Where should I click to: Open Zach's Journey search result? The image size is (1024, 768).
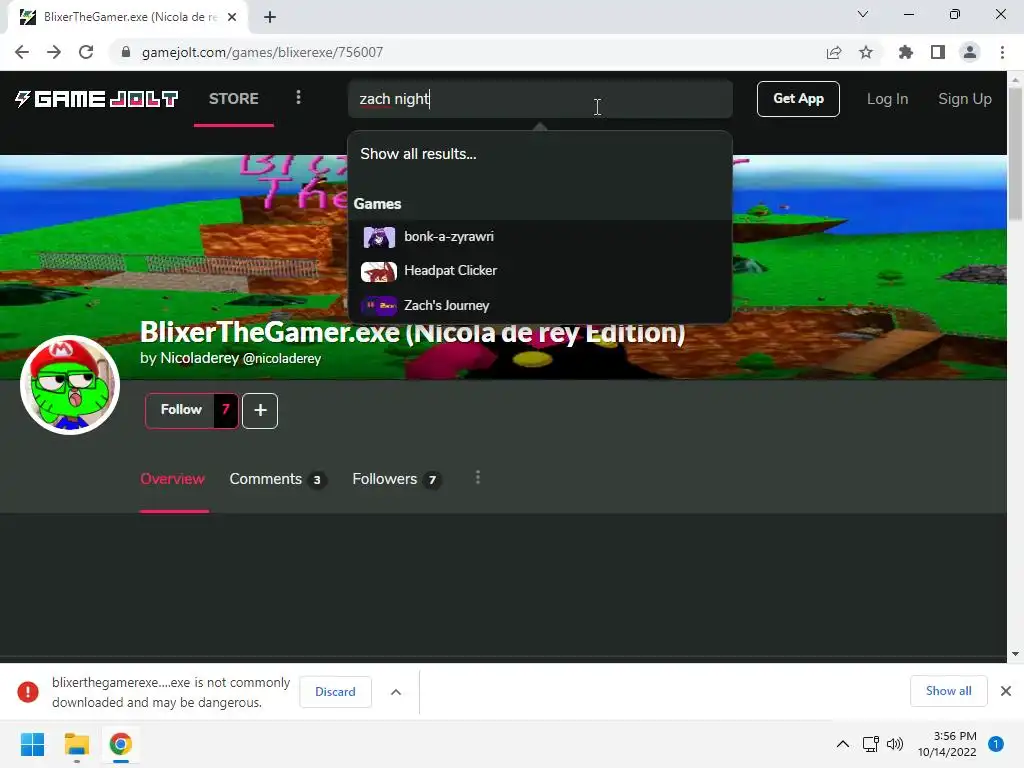coord(539,306)
